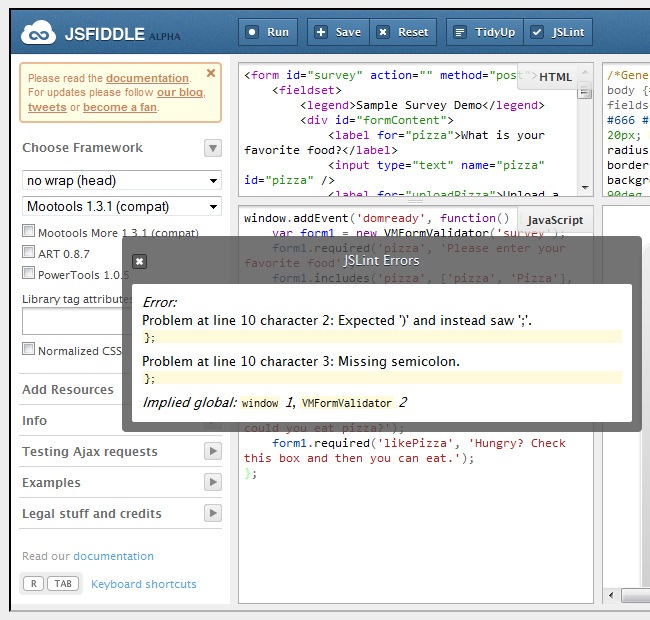Reset the fiddle editor
The width and height of the screenshot is (650, 620).
(402, 32)
